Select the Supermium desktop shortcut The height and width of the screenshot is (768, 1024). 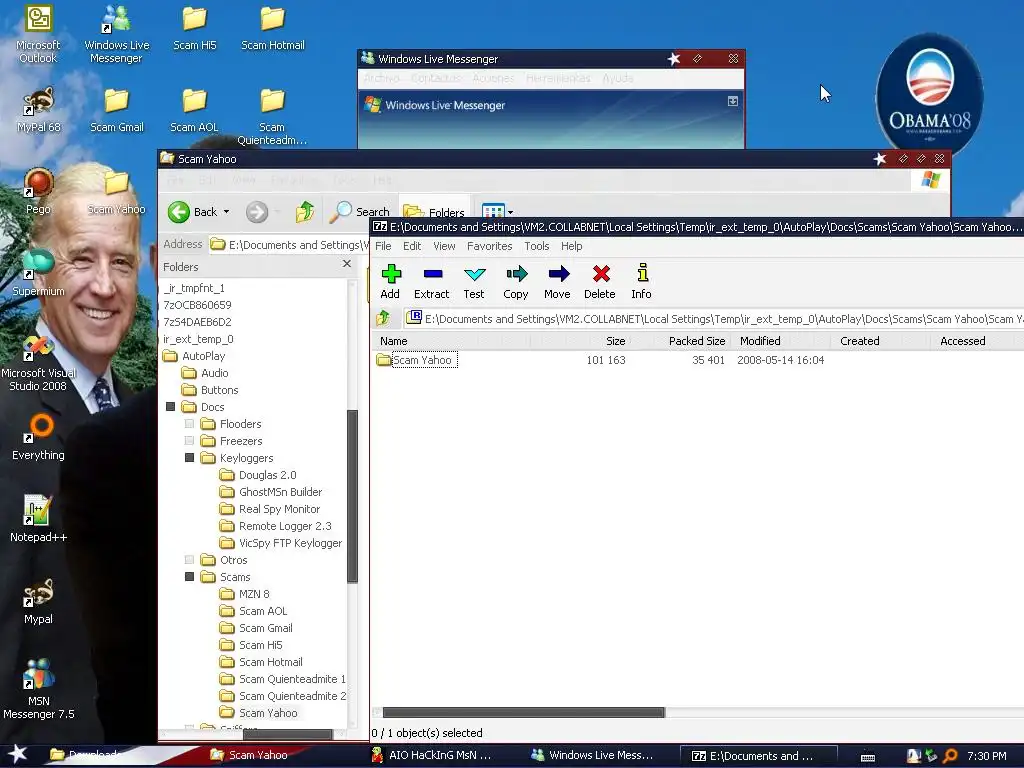point(38,273)
